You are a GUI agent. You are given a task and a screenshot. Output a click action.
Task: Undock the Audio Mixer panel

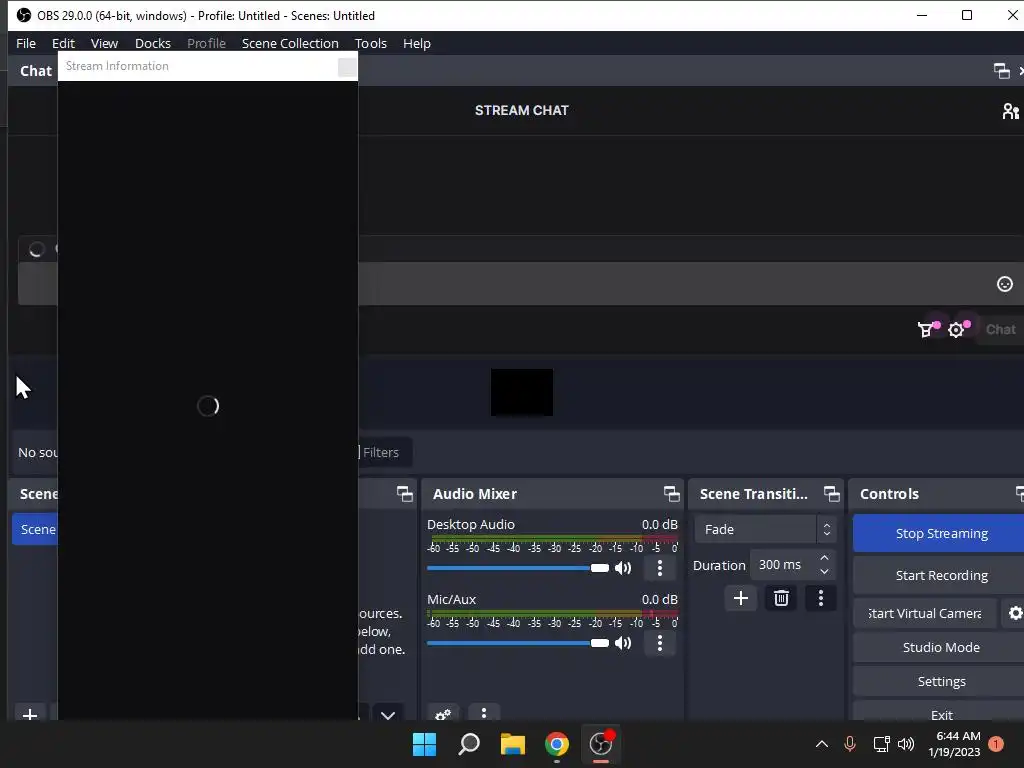[x=671, y=494]
